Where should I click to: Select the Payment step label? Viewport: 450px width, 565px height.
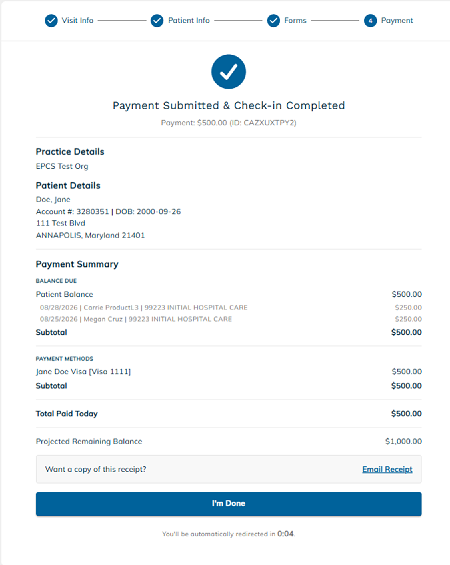point(397,21)
